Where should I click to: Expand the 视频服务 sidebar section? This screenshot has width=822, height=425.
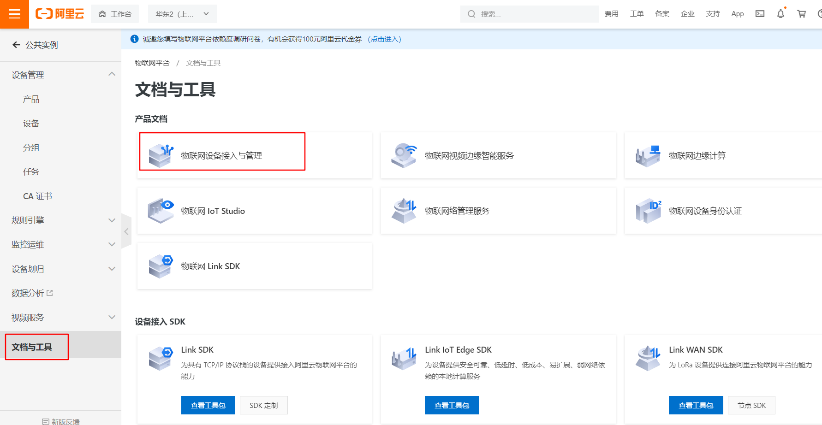point(60,317)
